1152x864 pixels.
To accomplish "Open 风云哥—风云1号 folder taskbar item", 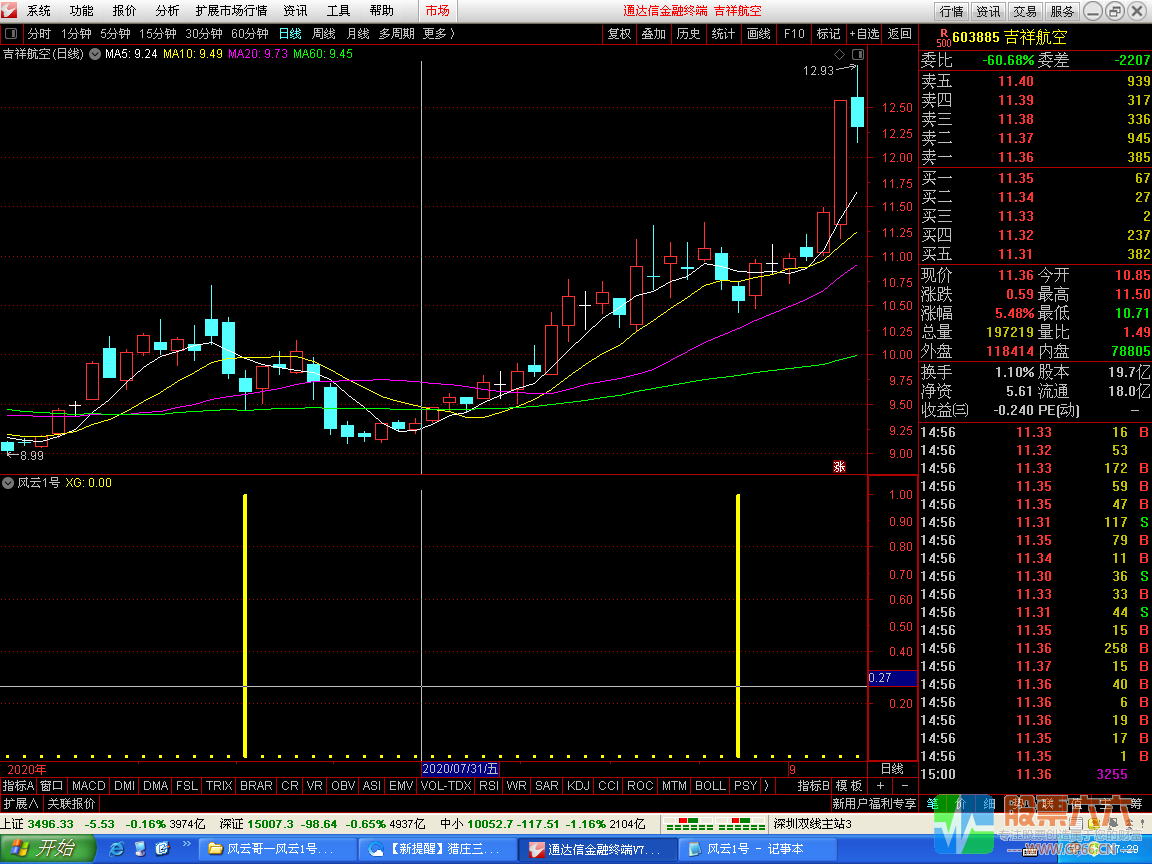I will [278, 849].
